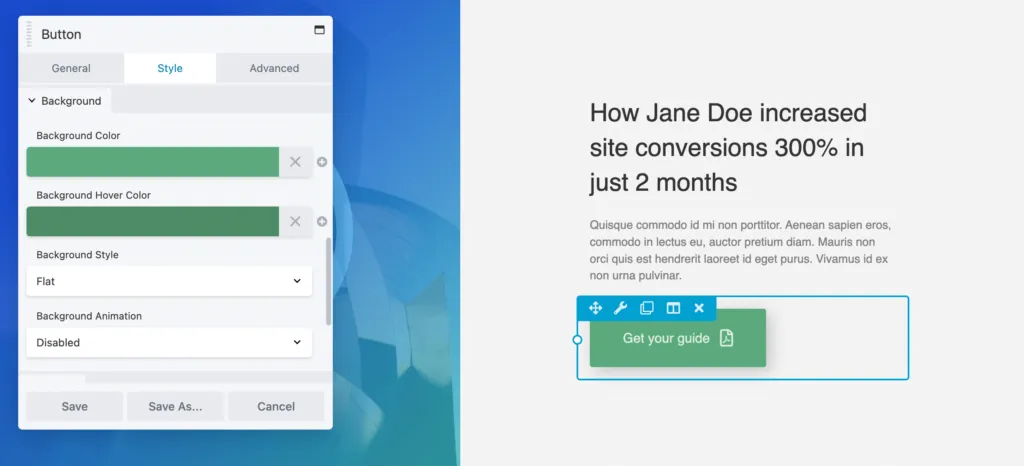Click the plus icon beside Background Color

pyautogui.click(x=322, y=162)
